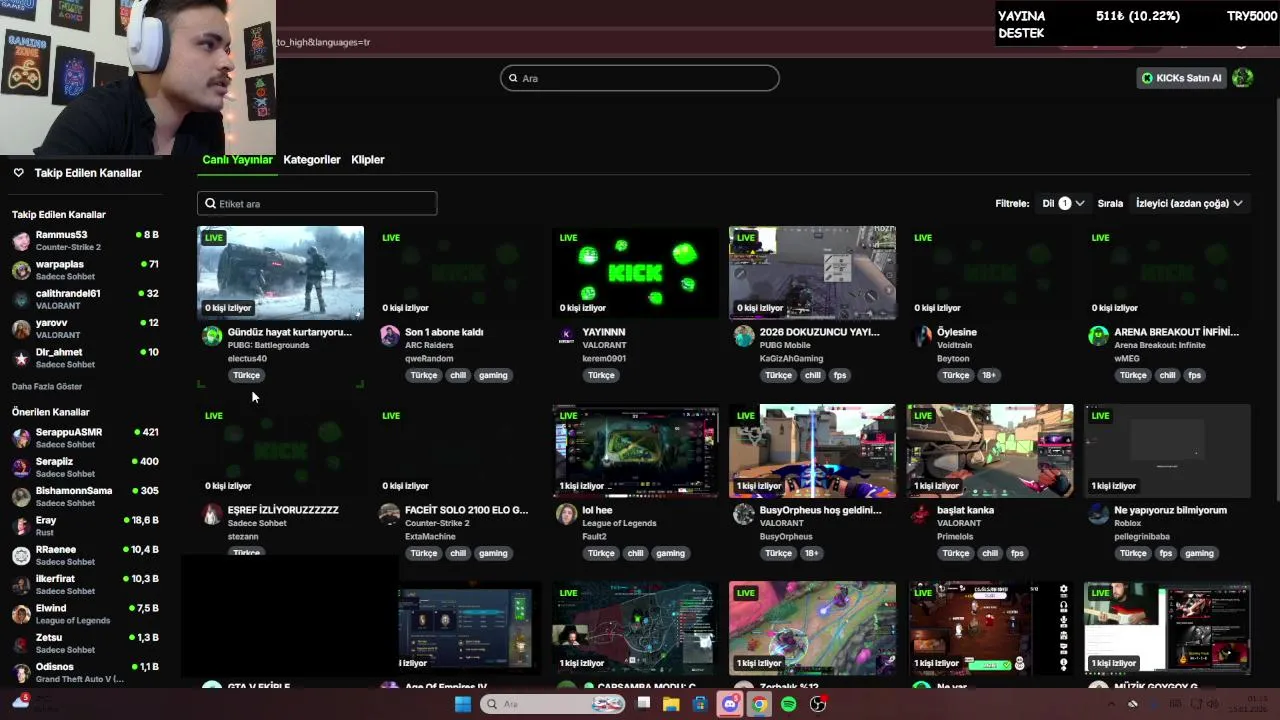The image size is (1280, 720).
Task: Open the KaGizAhGaming streamer avatar
Action: point(744,336)
